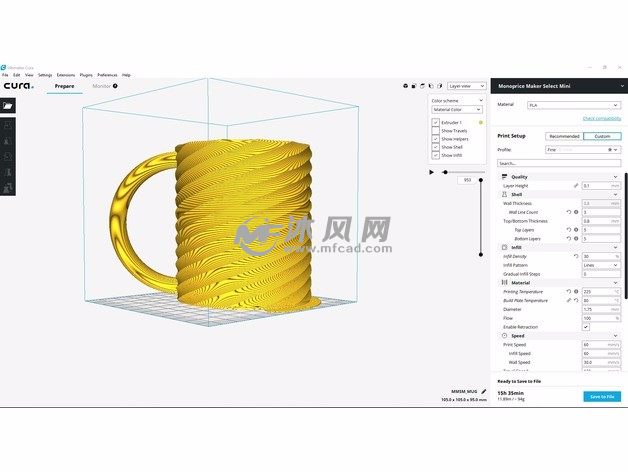Click the link icon beside Layer Height
The image size is (628, 472).
(x=576, y=186)
